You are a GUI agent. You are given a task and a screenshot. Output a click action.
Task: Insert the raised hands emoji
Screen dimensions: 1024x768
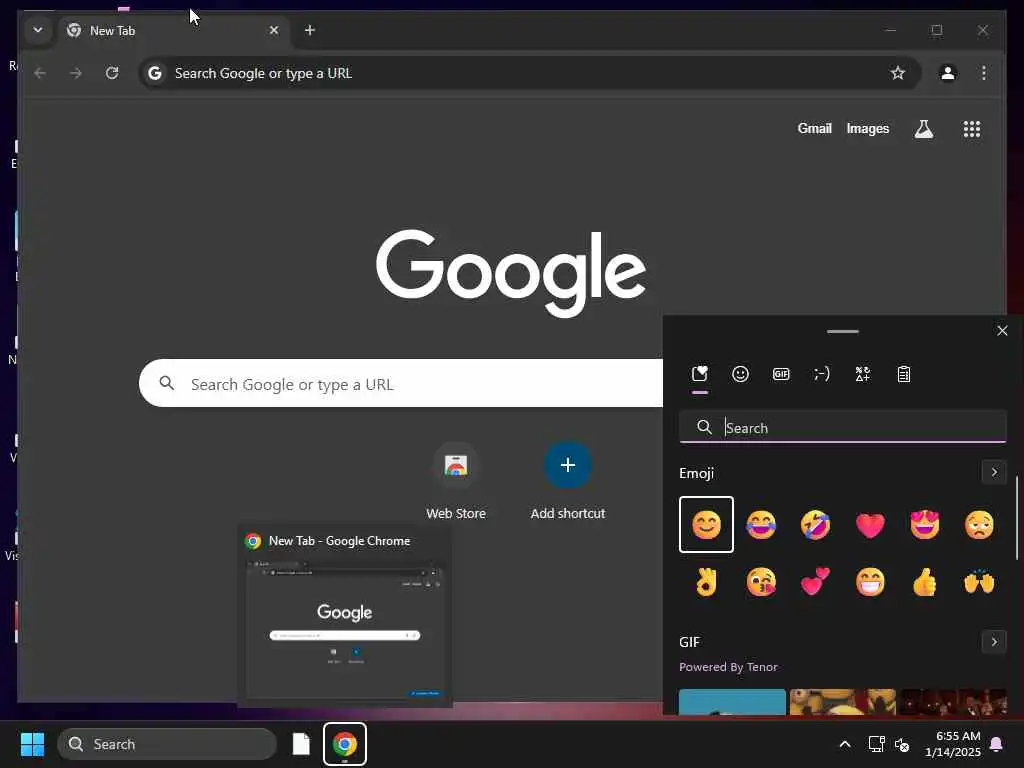point(979,581)
